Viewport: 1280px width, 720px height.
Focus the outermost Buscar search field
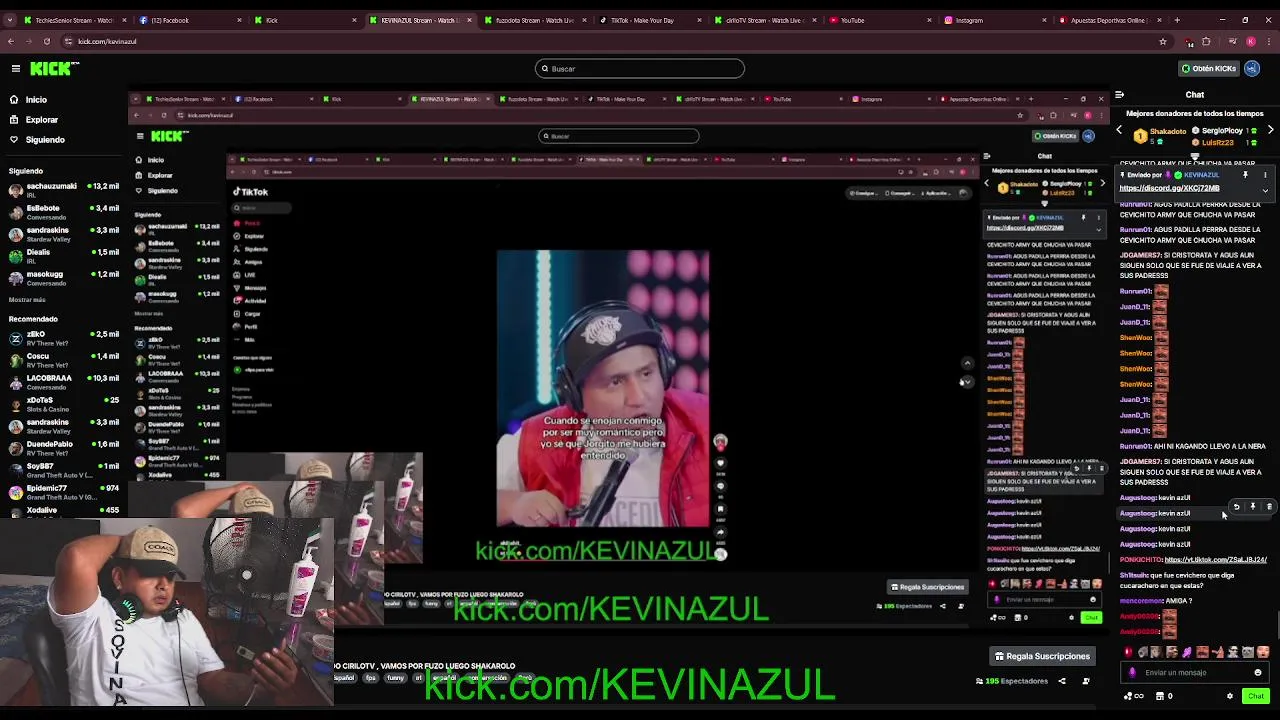[640, 68]
